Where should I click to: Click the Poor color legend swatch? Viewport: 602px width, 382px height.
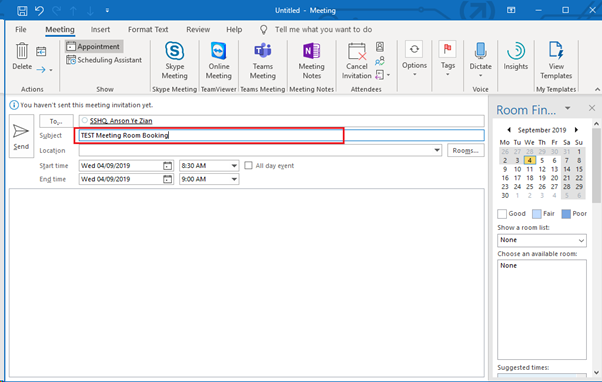(566, 214)
